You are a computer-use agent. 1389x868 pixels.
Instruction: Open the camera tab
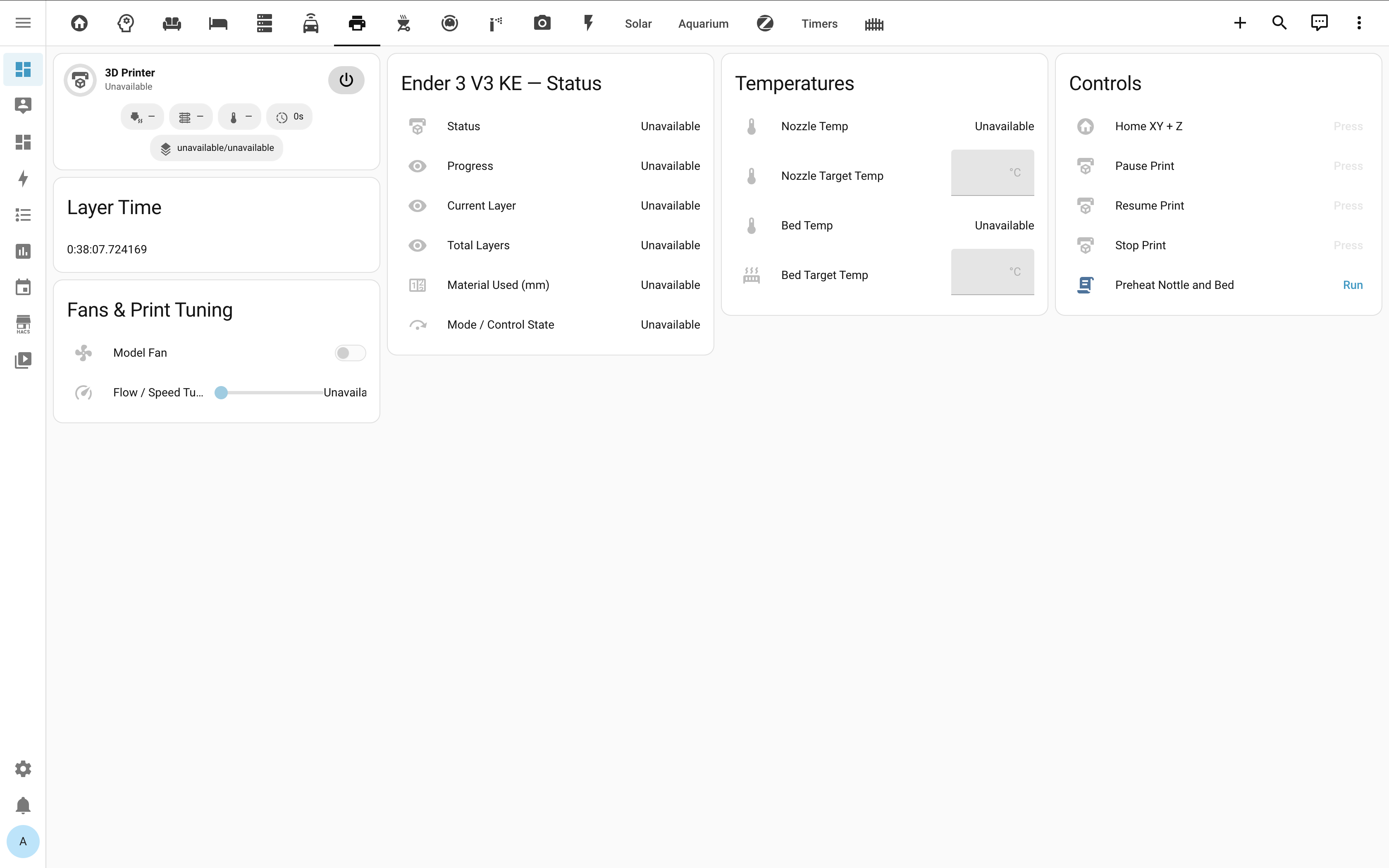pos(542,23)
